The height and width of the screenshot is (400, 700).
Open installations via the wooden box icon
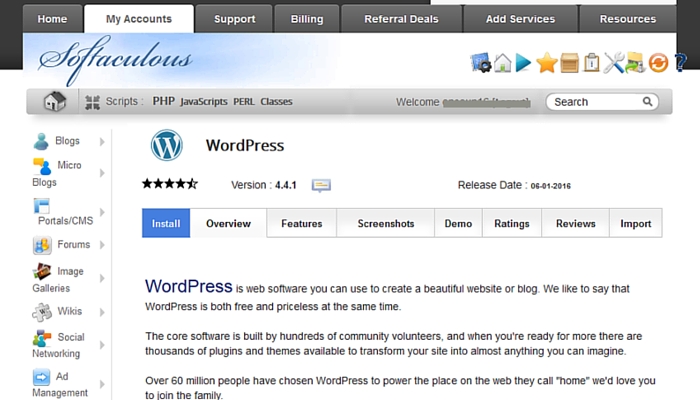(x=570, y=63)
